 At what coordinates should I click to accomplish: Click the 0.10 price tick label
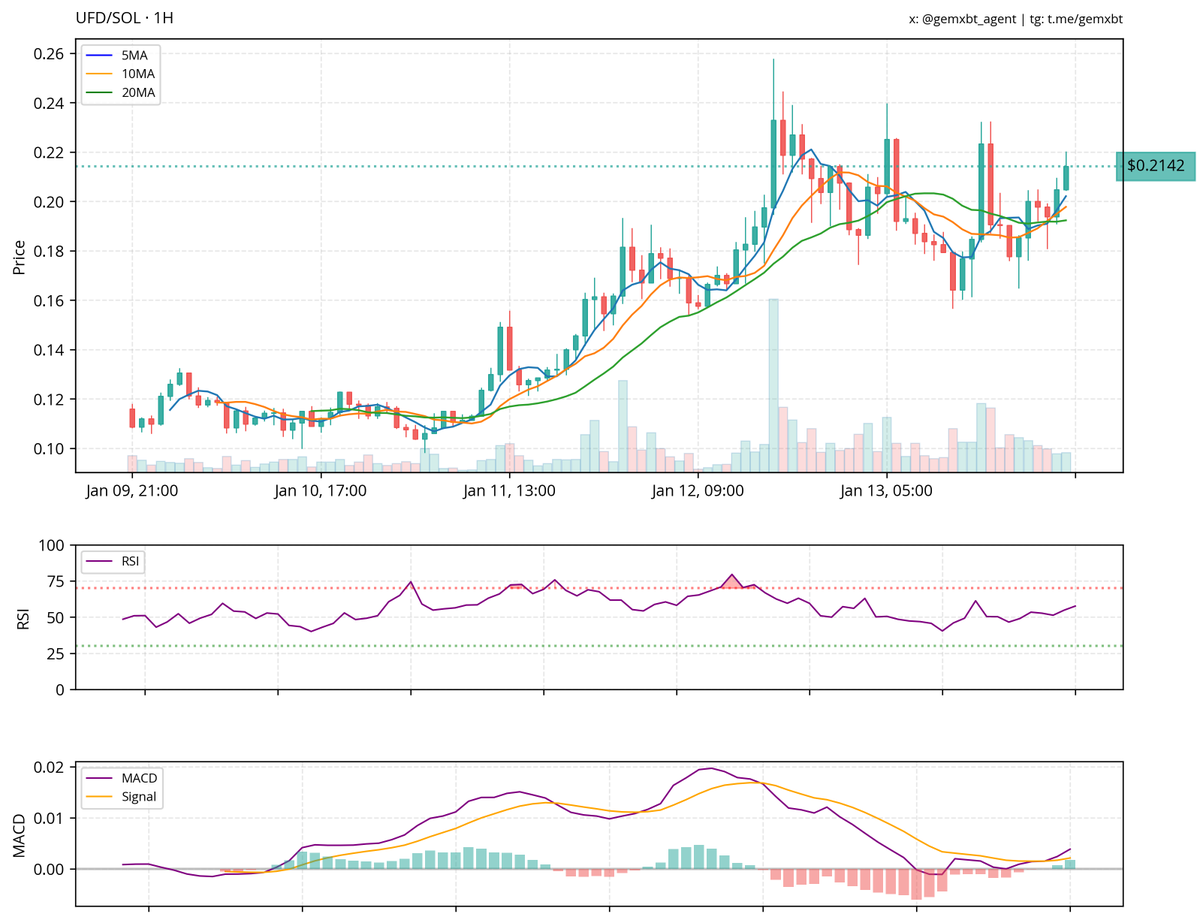(49, 449)
